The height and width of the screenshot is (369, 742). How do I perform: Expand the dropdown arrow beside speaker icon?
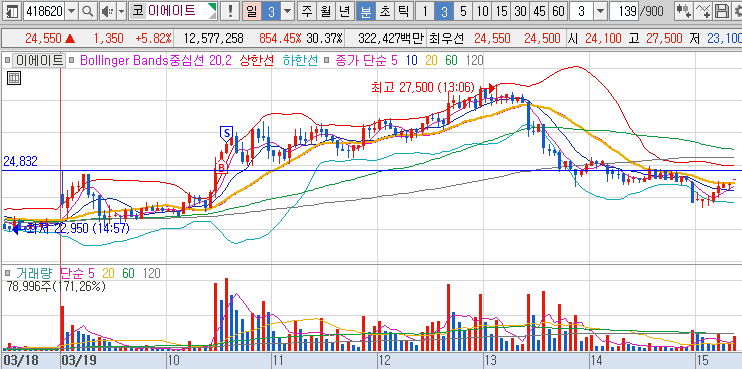click(121, 11)
